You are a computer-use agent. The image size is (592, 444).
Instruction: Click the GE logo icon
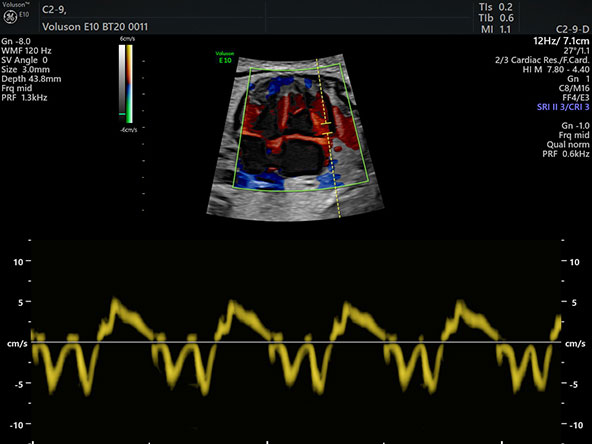coord(10,17)
